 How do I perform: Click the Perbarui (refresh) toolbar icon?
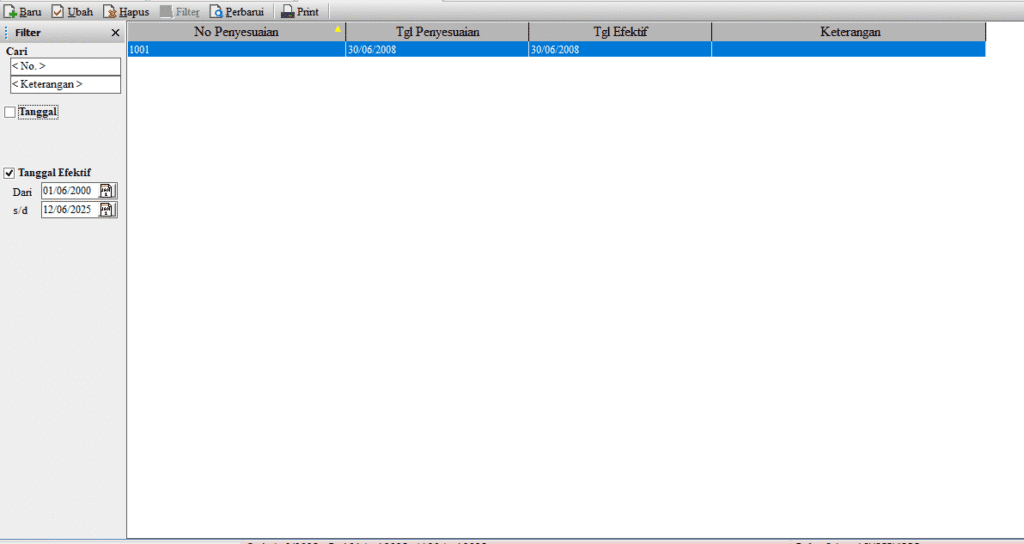[216, 12]
